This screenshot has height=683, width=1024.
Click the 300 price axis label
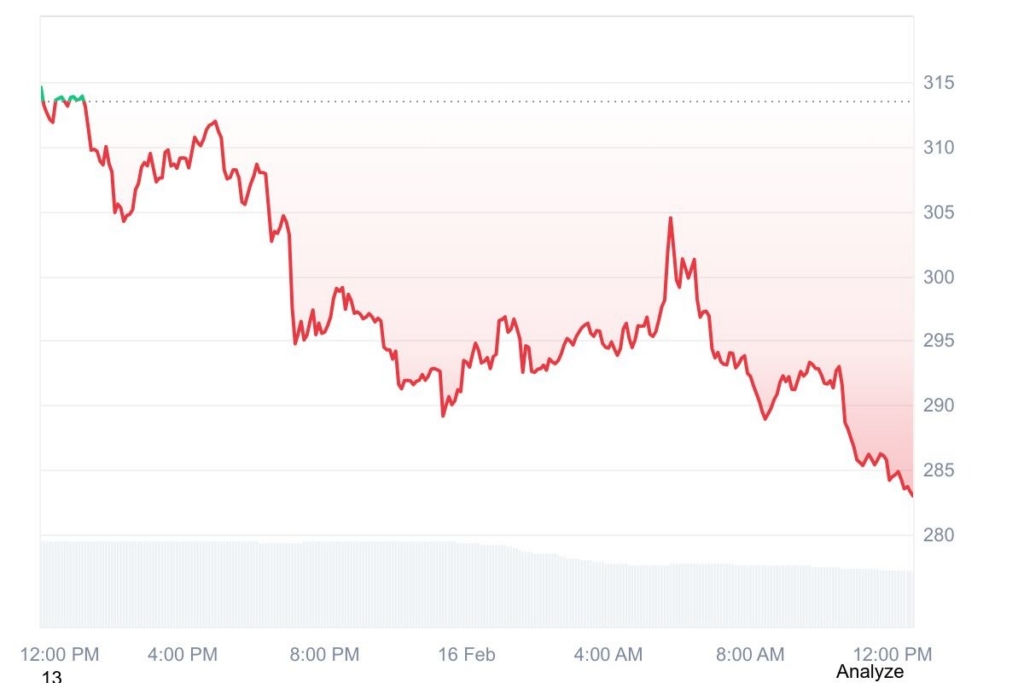[937, 277]
